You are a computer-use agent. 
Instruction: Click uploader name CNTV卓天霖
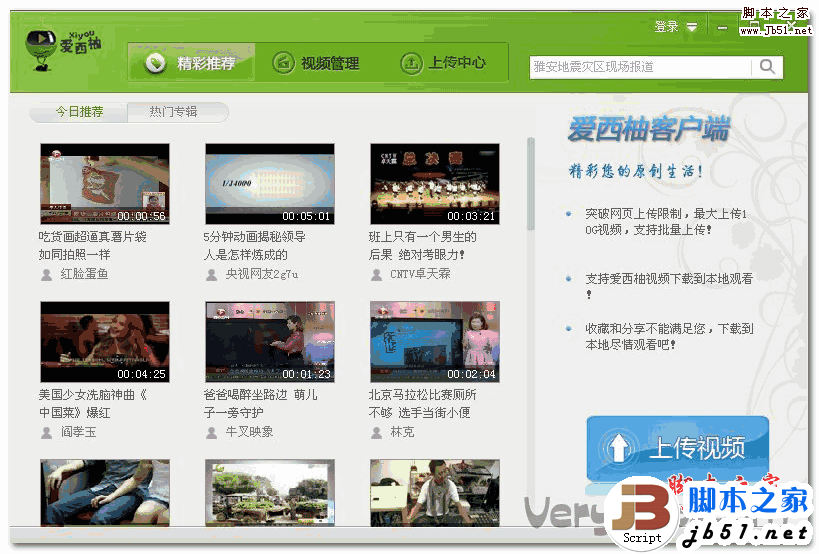420,274
